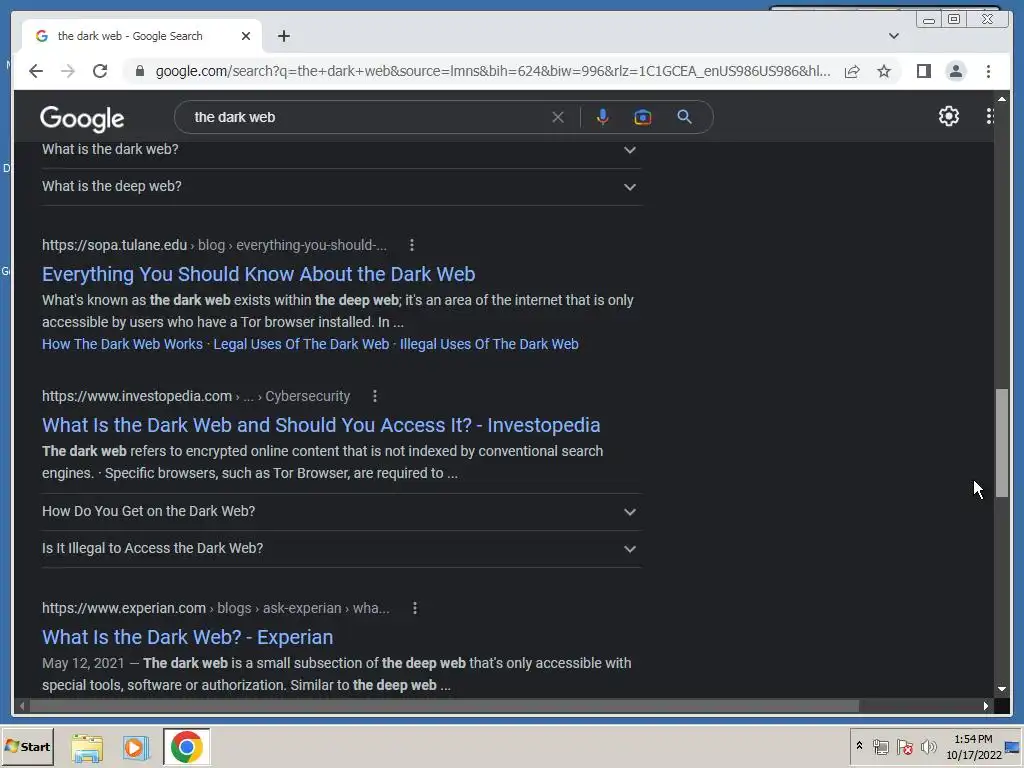Close 'the dark web - Google Search' tab
The width and height of the screenshot is (1024, 768).
click(x=246, y=36)
